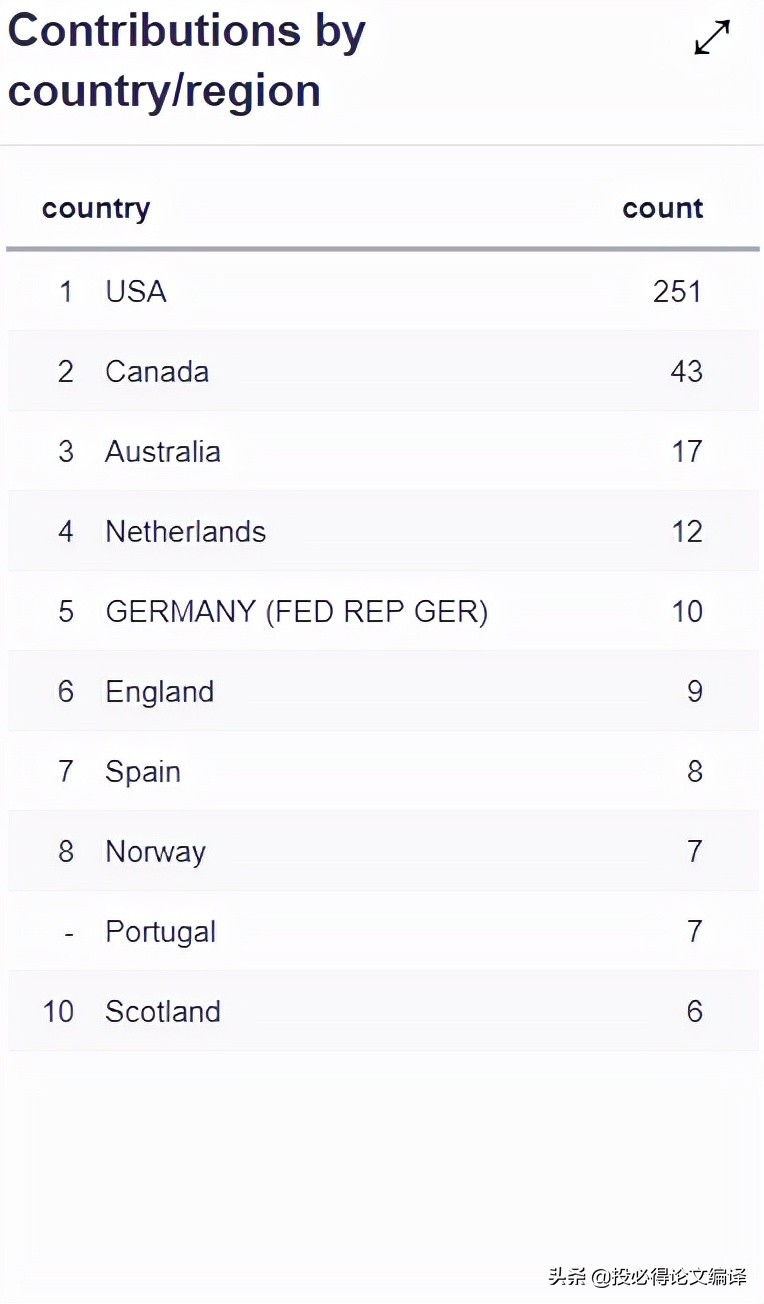
Task: Open the Netherlands entry
Action: pyautogui.click(x=383, y=531)
